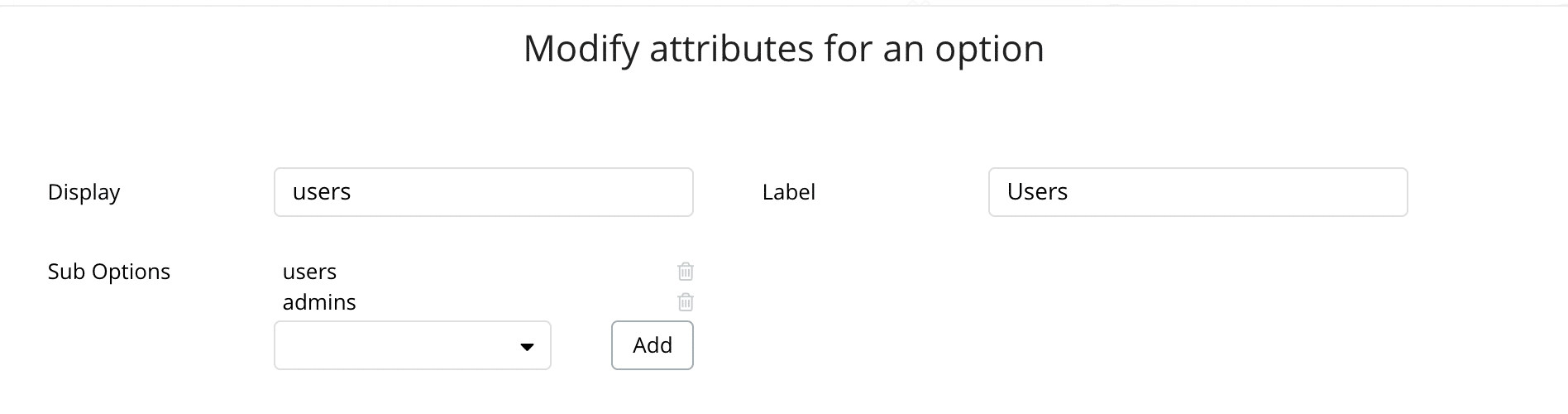Select the "admins" sub option entry
Screen dimensions: 1568x414
point(319,302)
